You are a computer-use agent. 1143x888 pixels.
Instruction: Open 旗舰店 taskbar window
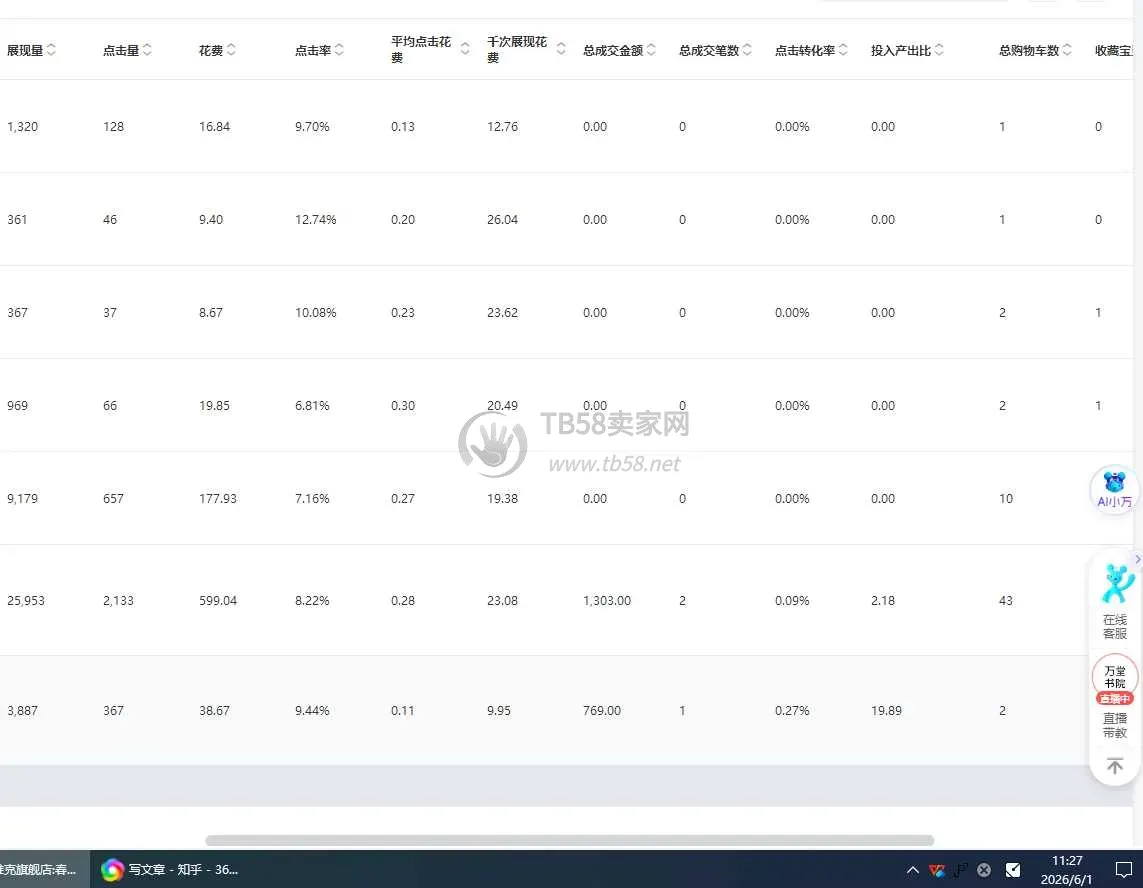44,869
